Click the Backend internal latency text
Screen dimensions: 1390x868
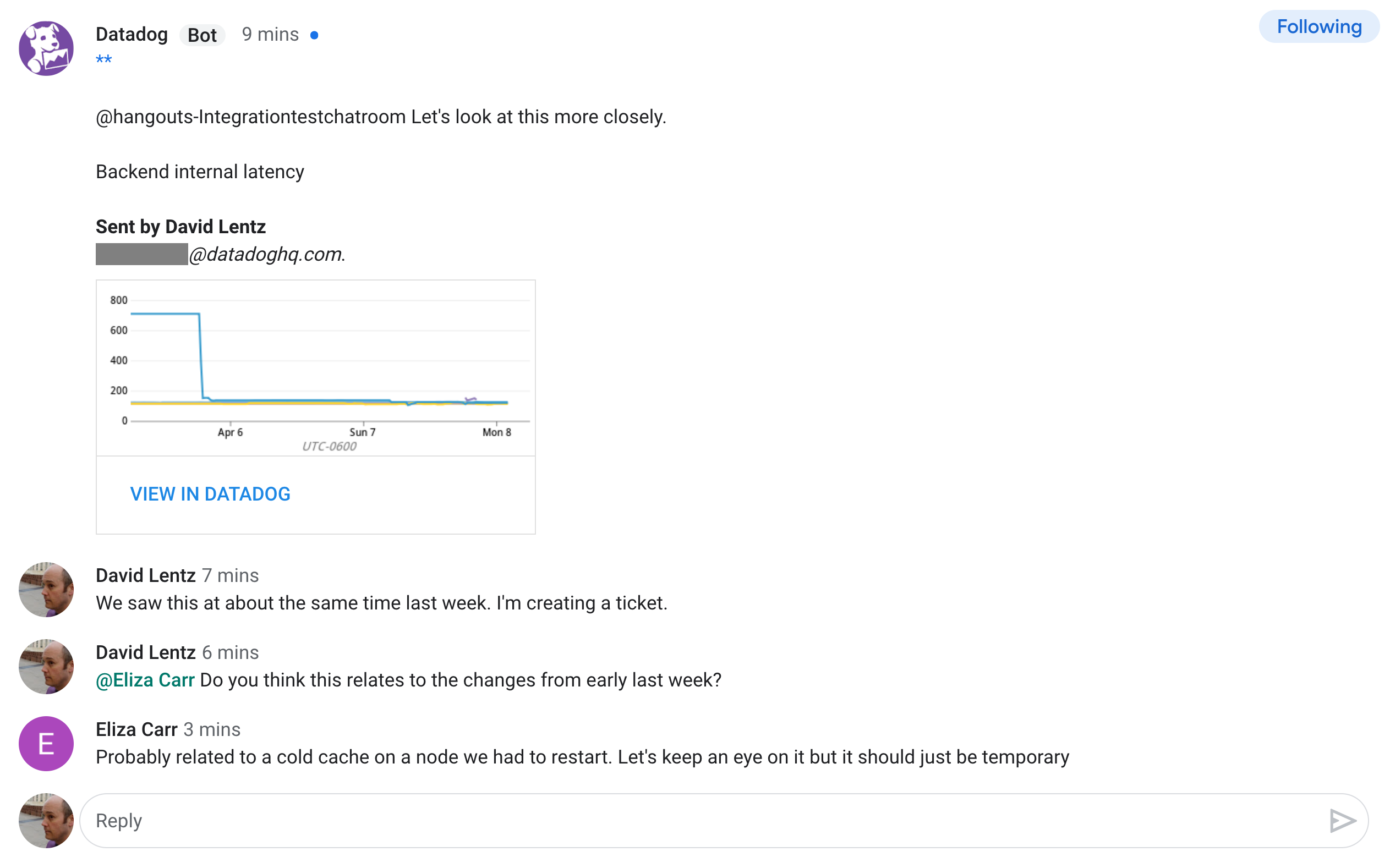[200, 171]
